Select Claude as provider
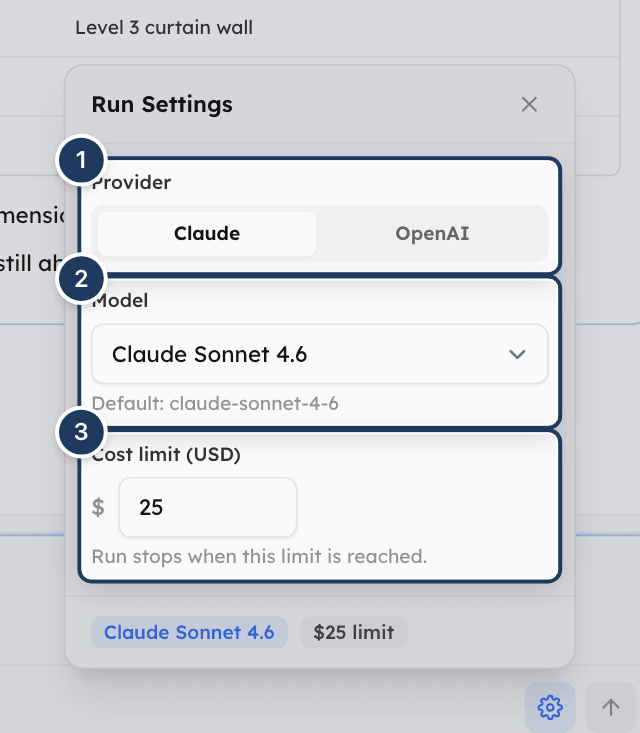This screenshot has width=640, height=733. tap(207, 234)
